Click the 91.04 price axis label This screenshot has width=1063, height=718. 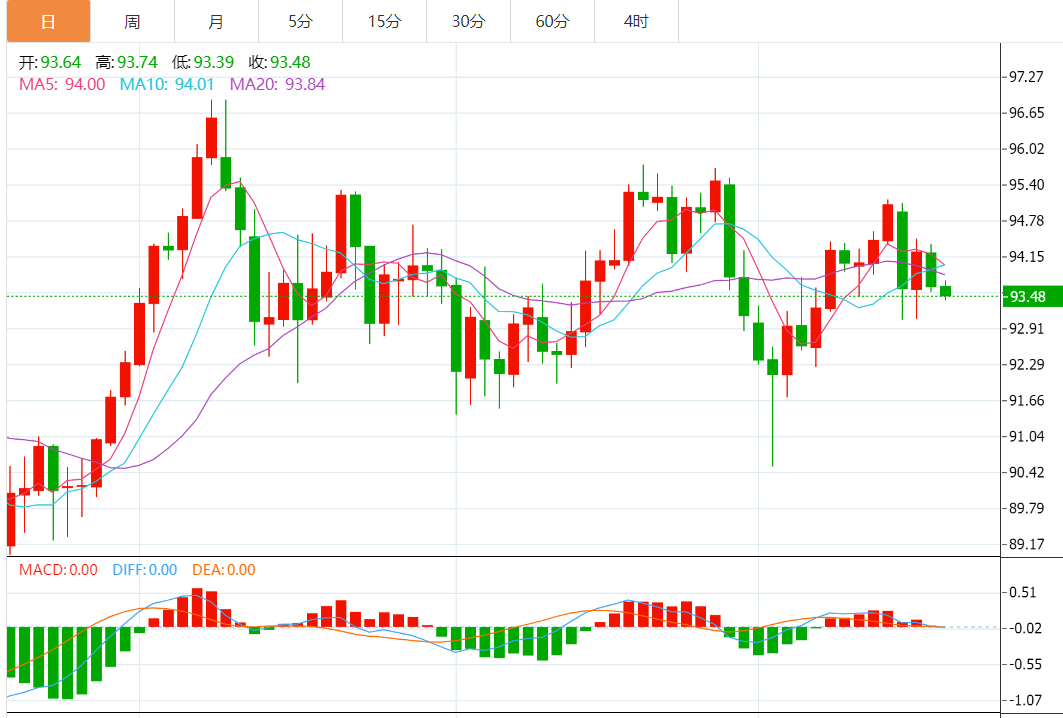[x=1026, y=436]
